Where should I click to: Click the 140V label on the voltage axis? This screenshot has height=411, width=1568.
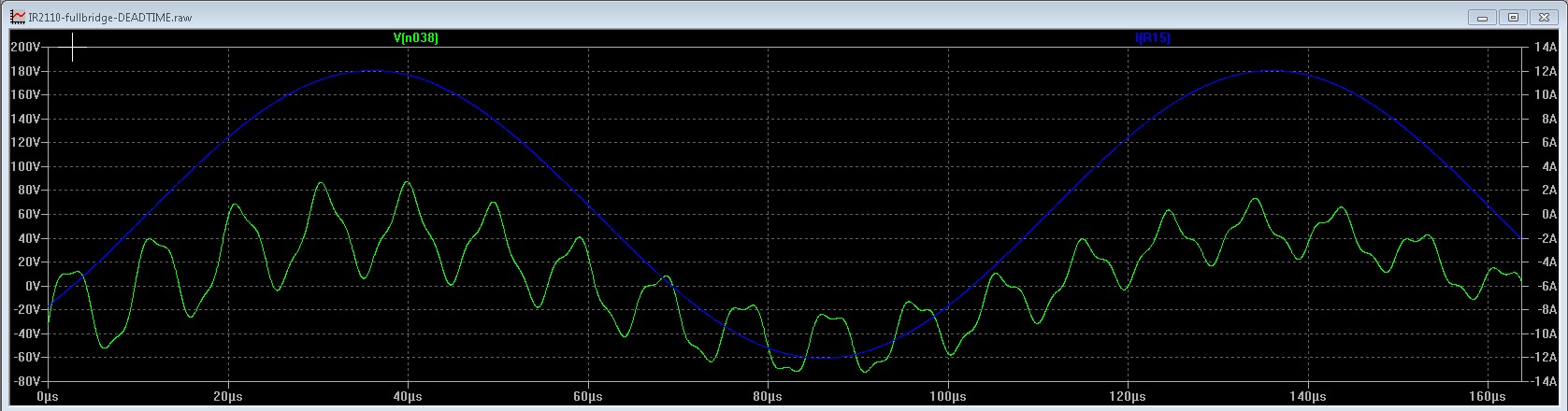coord(23,119)
